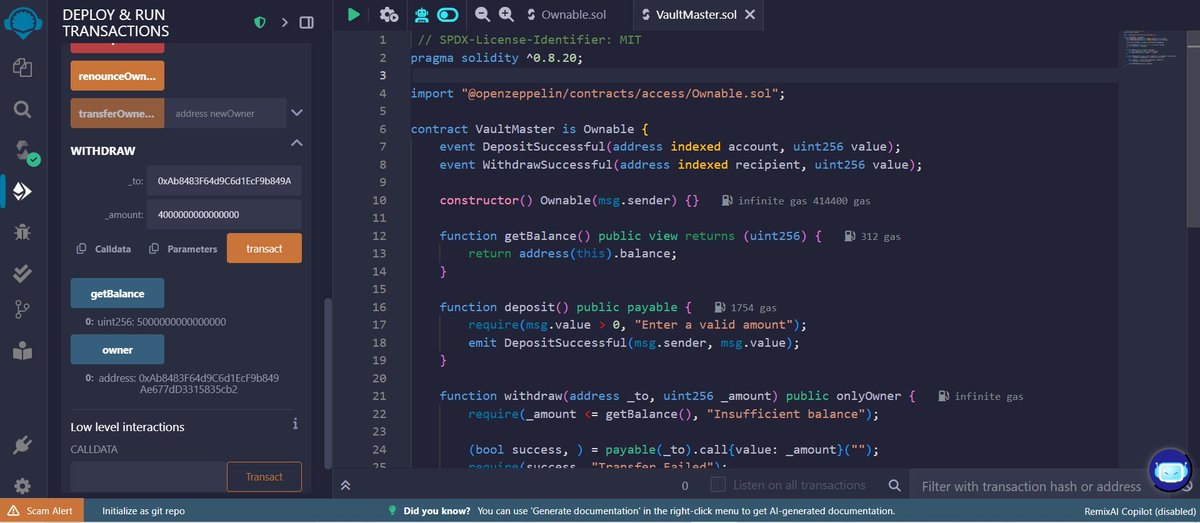Screen dimensions: 1200x523
Task: Click the transaction hash filter field
Action: click(1031, 486)
